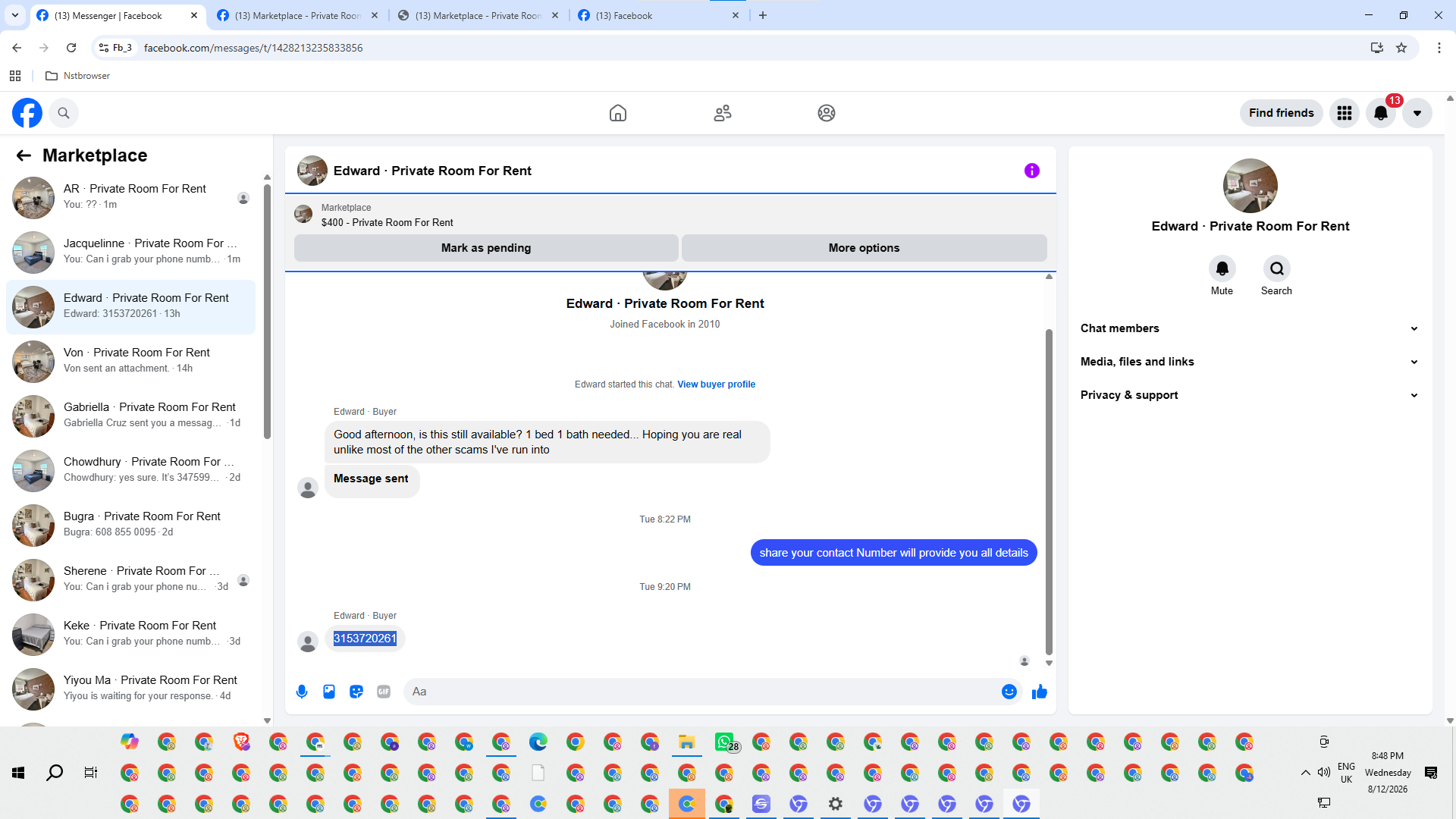Open the tab search dropdown in Chrome

[15, 15]
